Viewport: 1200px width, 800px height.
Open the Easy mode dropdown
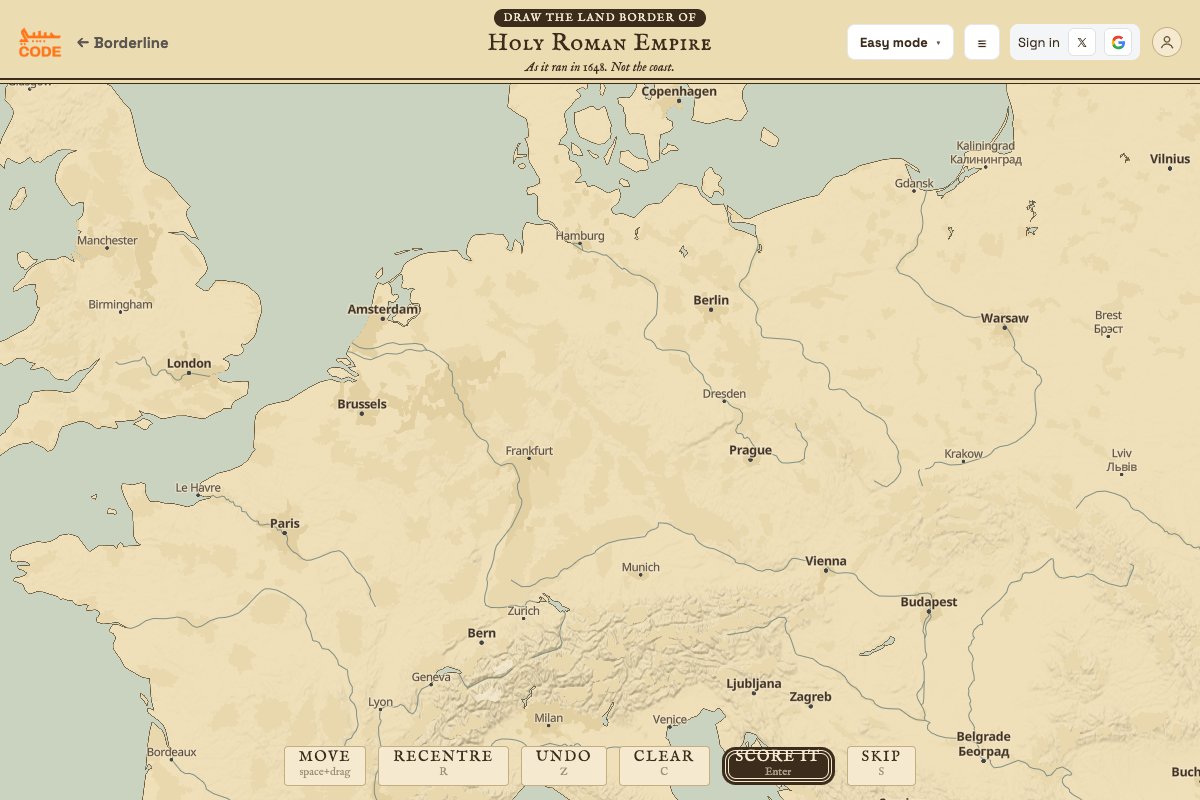[x=900, y=42]
